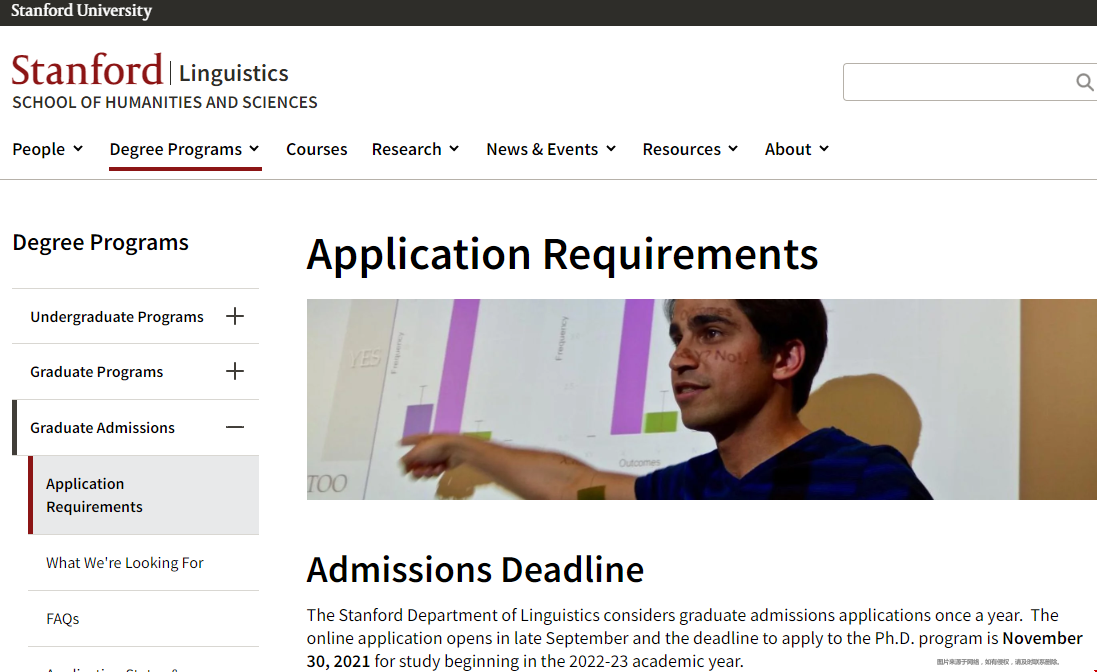The width and height of the screenshot is (1097, 672).
Task: Expand the News & Events chevron
Action: pos(611,148)
